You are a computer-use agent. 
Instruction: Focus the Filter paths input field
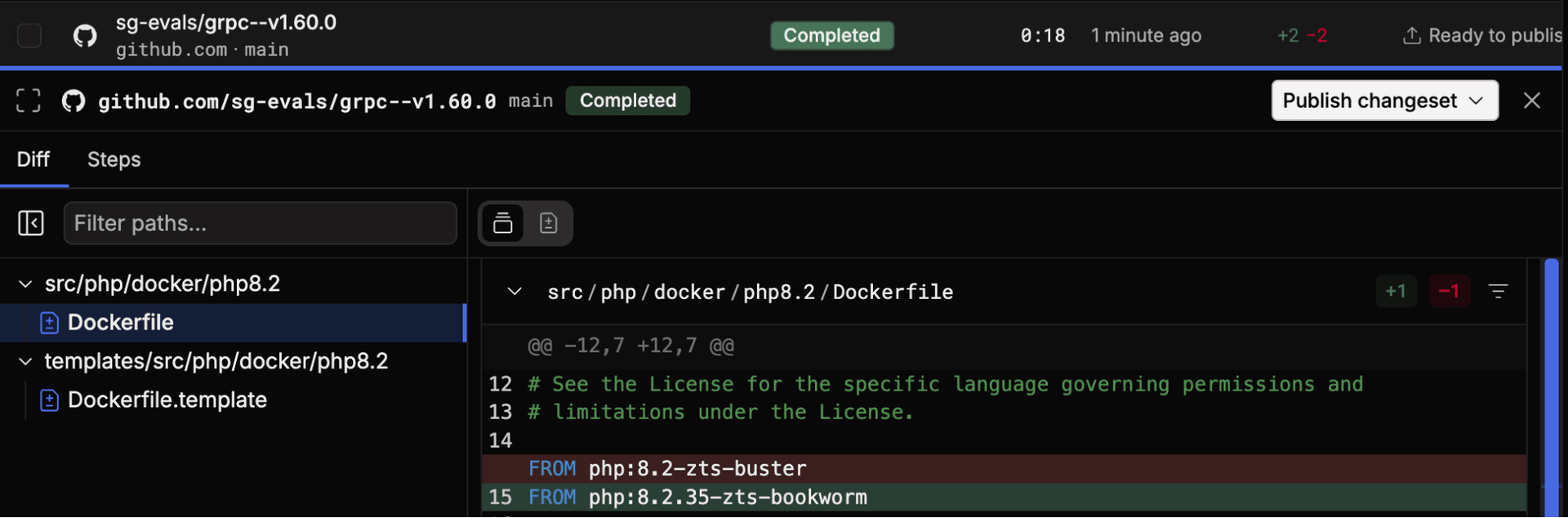[260, 223]
